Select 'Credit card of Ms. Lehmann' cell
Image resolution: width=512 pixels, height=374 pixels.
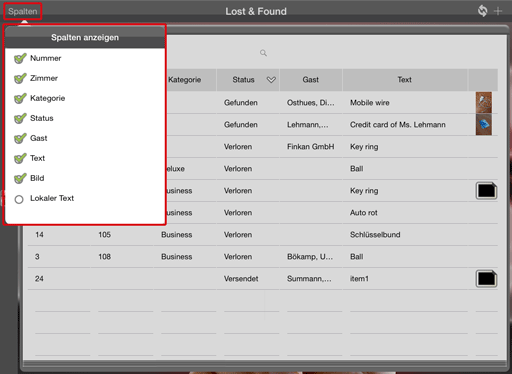[x=398, y=125]
